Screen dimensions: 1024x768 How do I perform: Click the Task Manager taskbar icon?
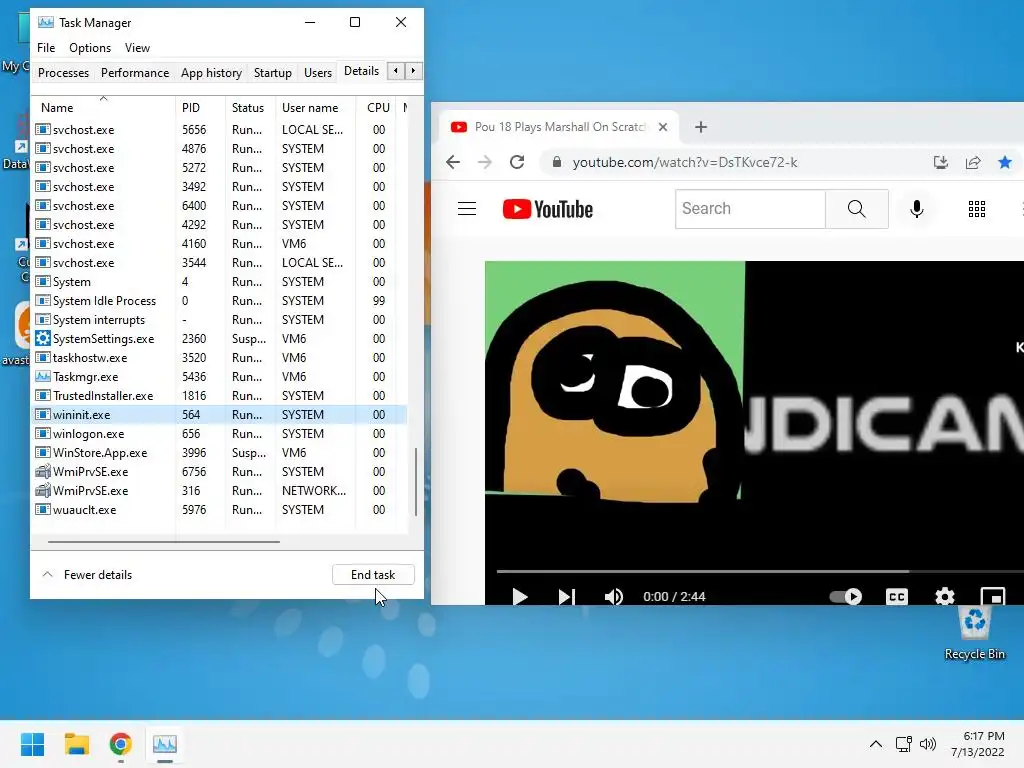[x=165, y=744]
